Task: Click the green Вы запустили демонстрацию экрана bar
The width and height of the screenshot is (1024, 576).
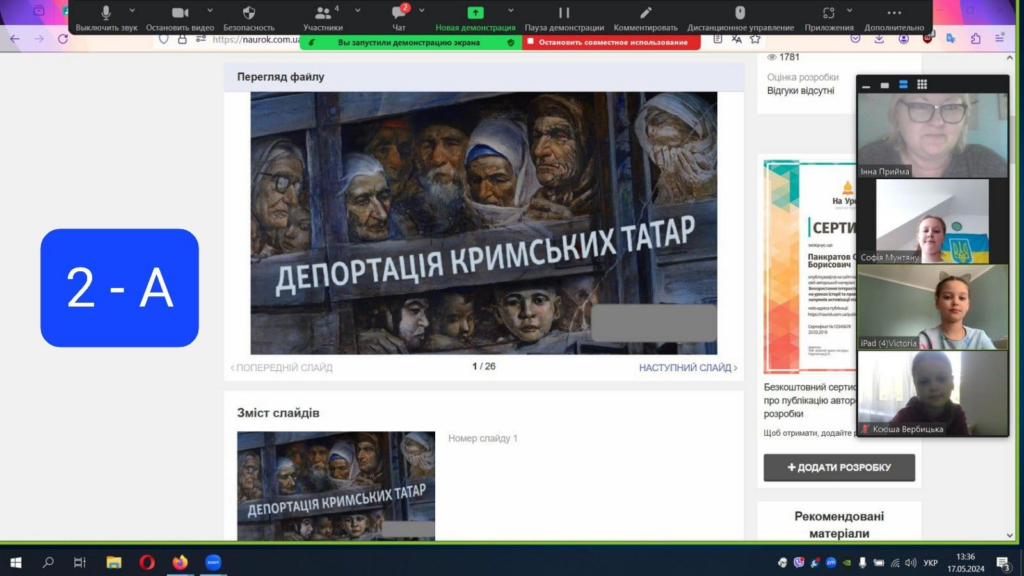Action: pos(411,42)
